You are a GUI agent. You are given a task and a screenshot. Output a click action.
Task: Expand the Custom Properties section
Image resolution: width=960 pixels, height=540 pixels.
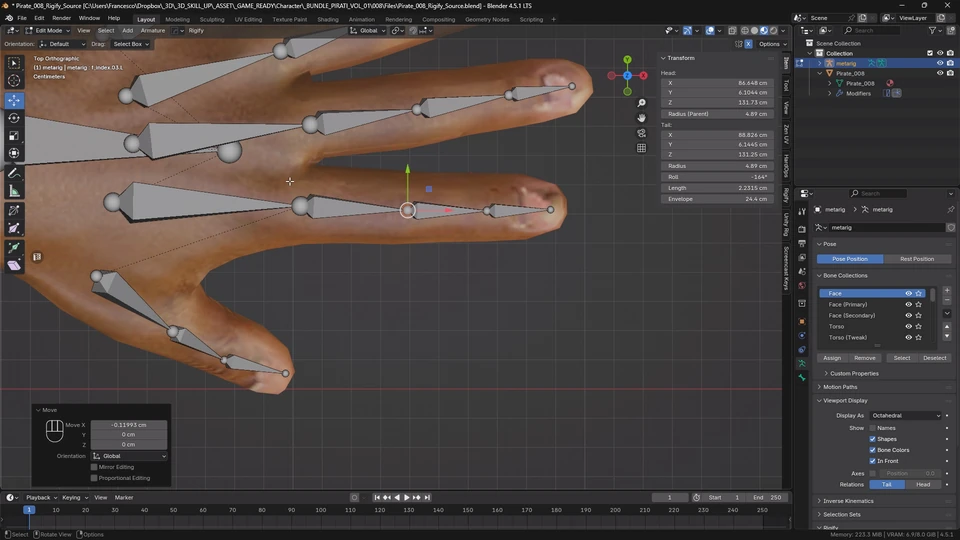(854, 373)
